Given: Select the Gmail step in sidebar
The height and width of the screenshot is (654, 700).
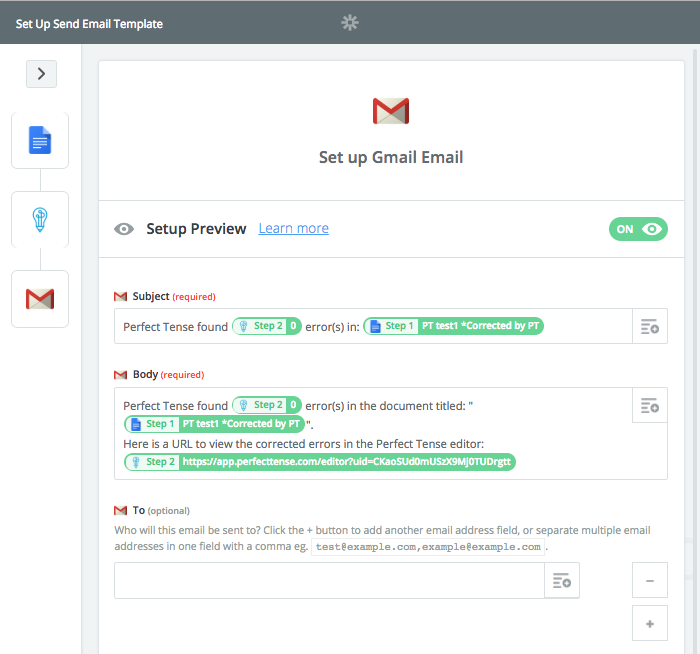Looking at the screenshot, I should [x=40, y=299].
